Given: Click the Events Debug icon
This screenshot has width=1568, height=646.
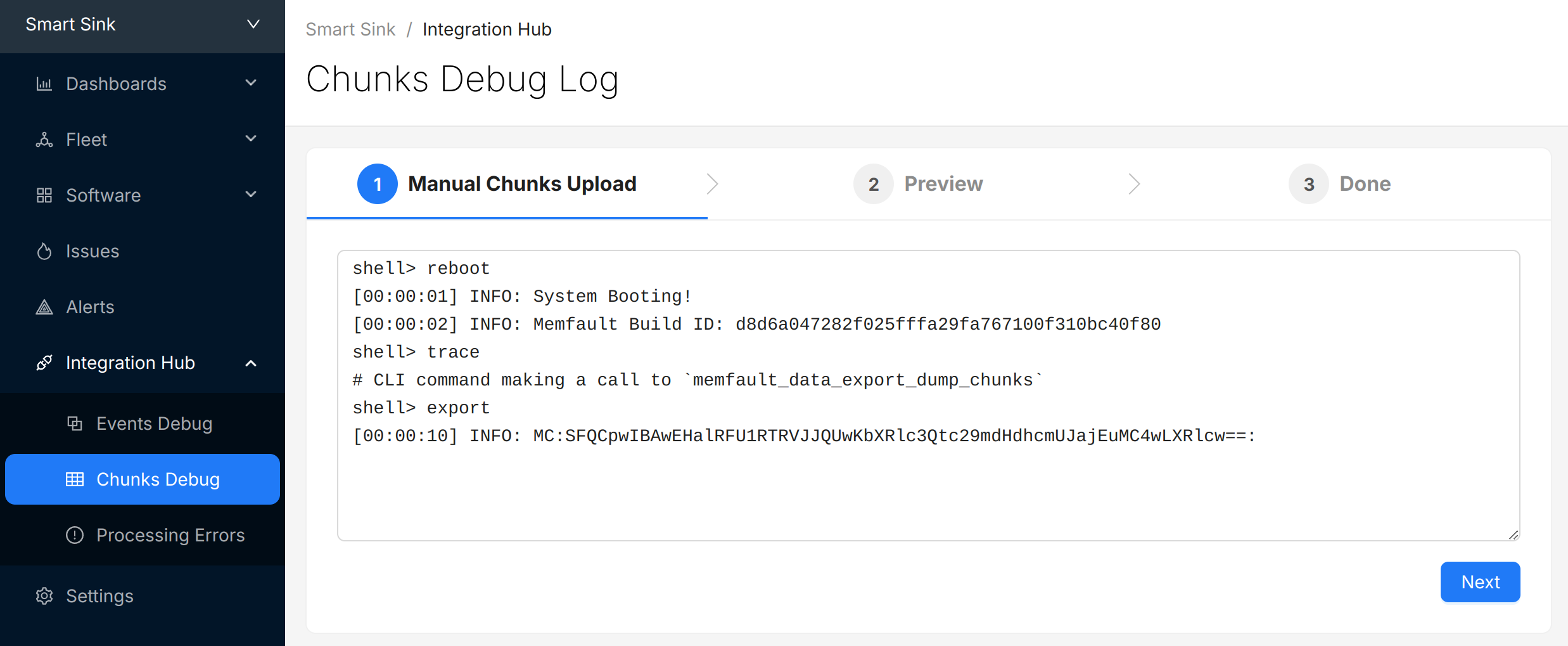Looking at the screenshot, I should coord(75,423).
